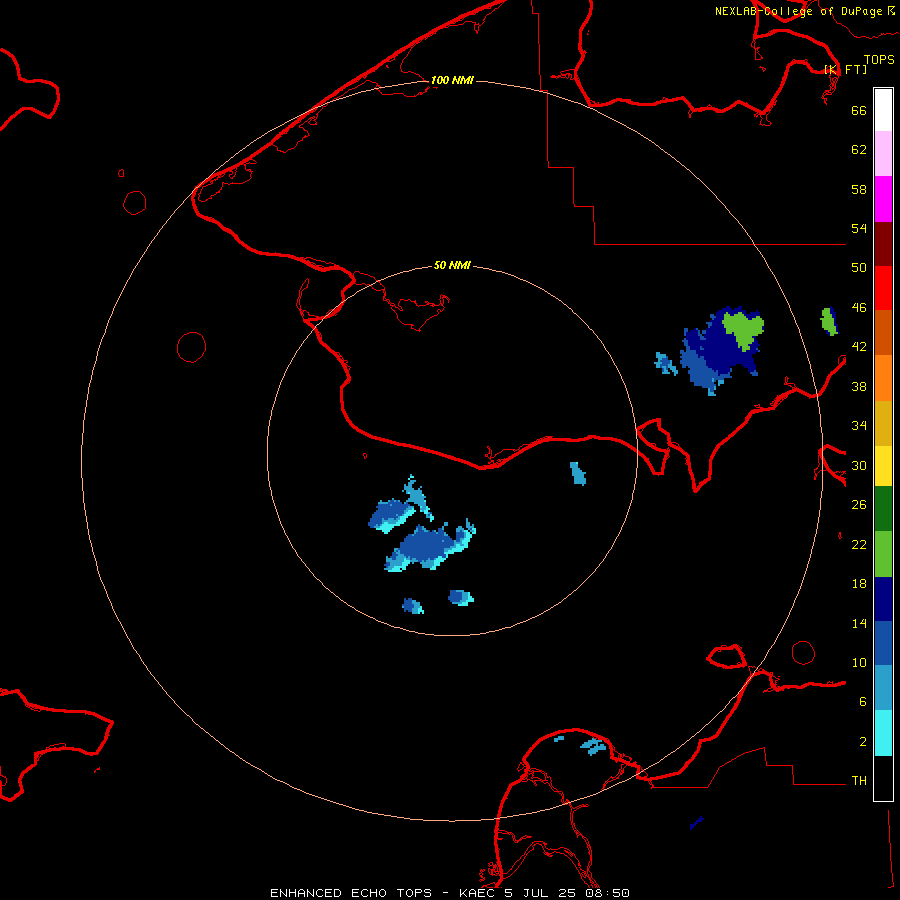
Task: Click the small light-blue echo beside northeast cell
Action: (666, 363)
